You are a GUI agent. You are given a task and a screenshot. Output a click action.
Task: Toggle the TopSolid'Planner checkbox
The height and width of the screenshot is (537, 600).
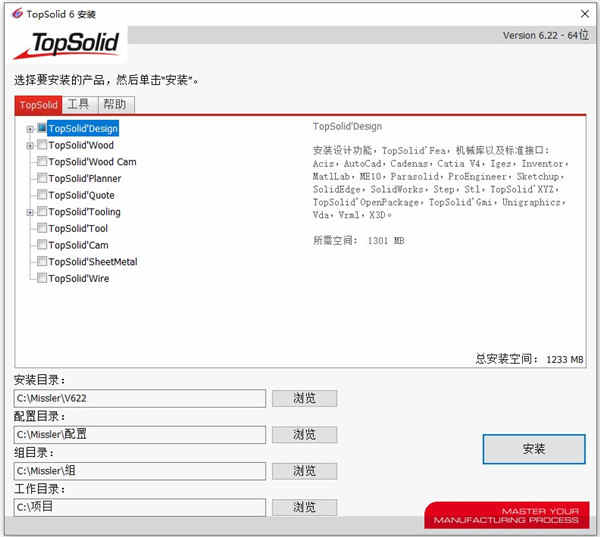point(42,178)
